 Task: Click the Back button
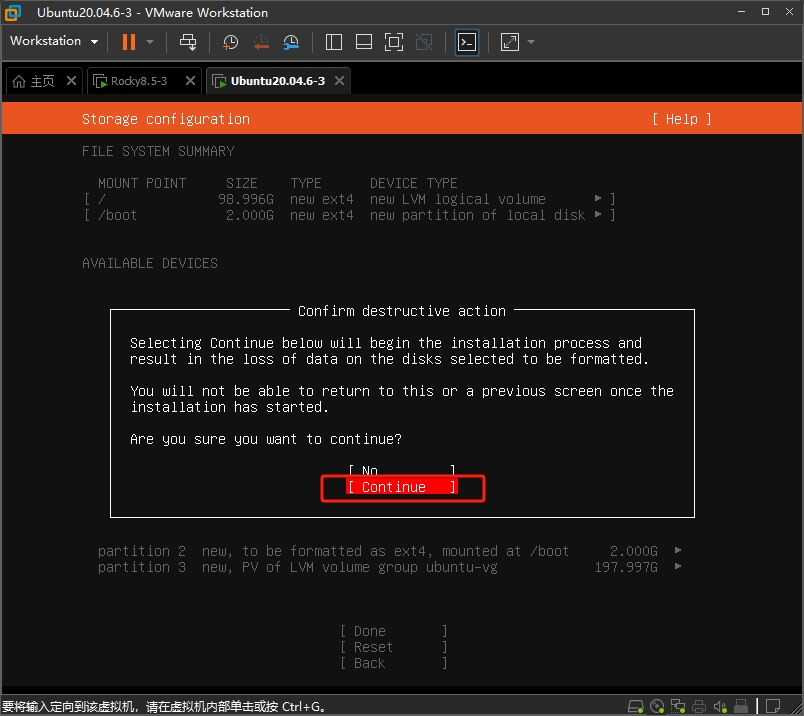click(394, 663)
